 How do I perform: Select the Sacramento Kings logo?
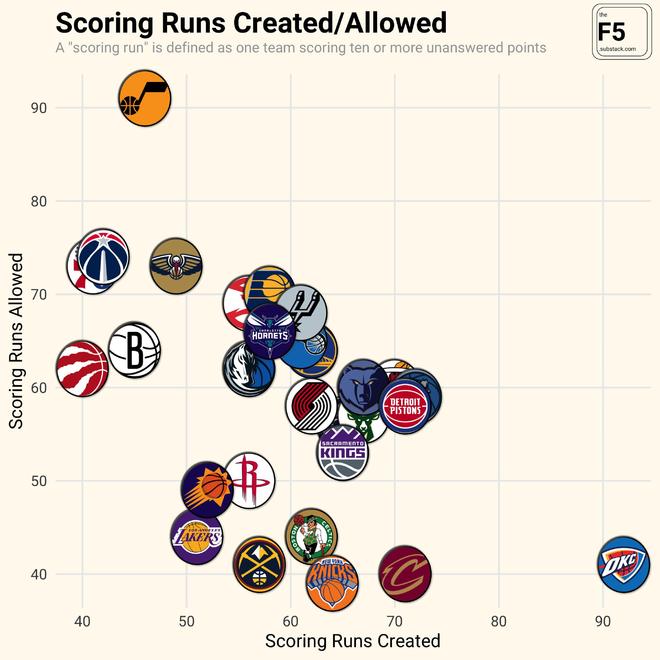[x=345, y=451]
